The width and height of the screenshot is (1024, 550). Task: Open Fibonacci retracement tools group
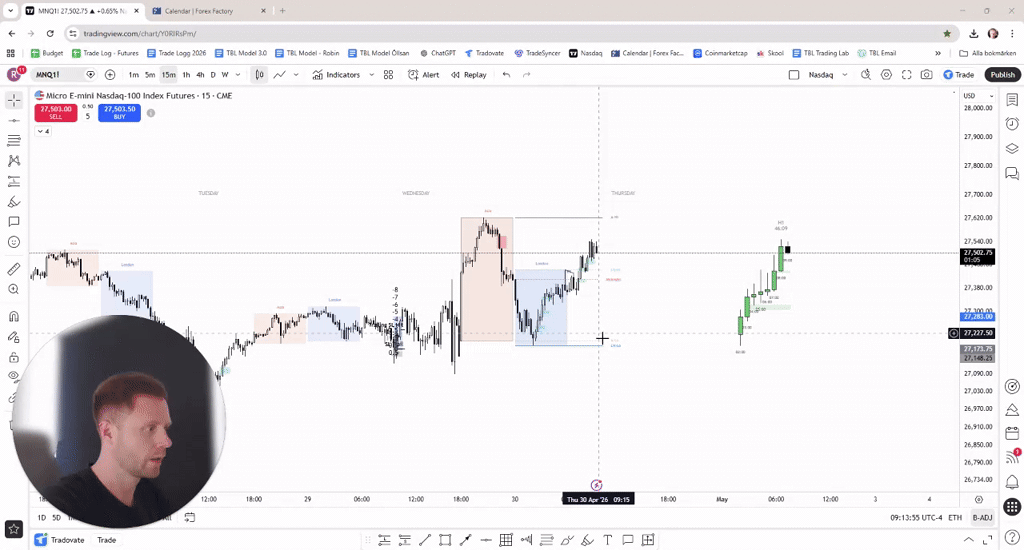14,140
